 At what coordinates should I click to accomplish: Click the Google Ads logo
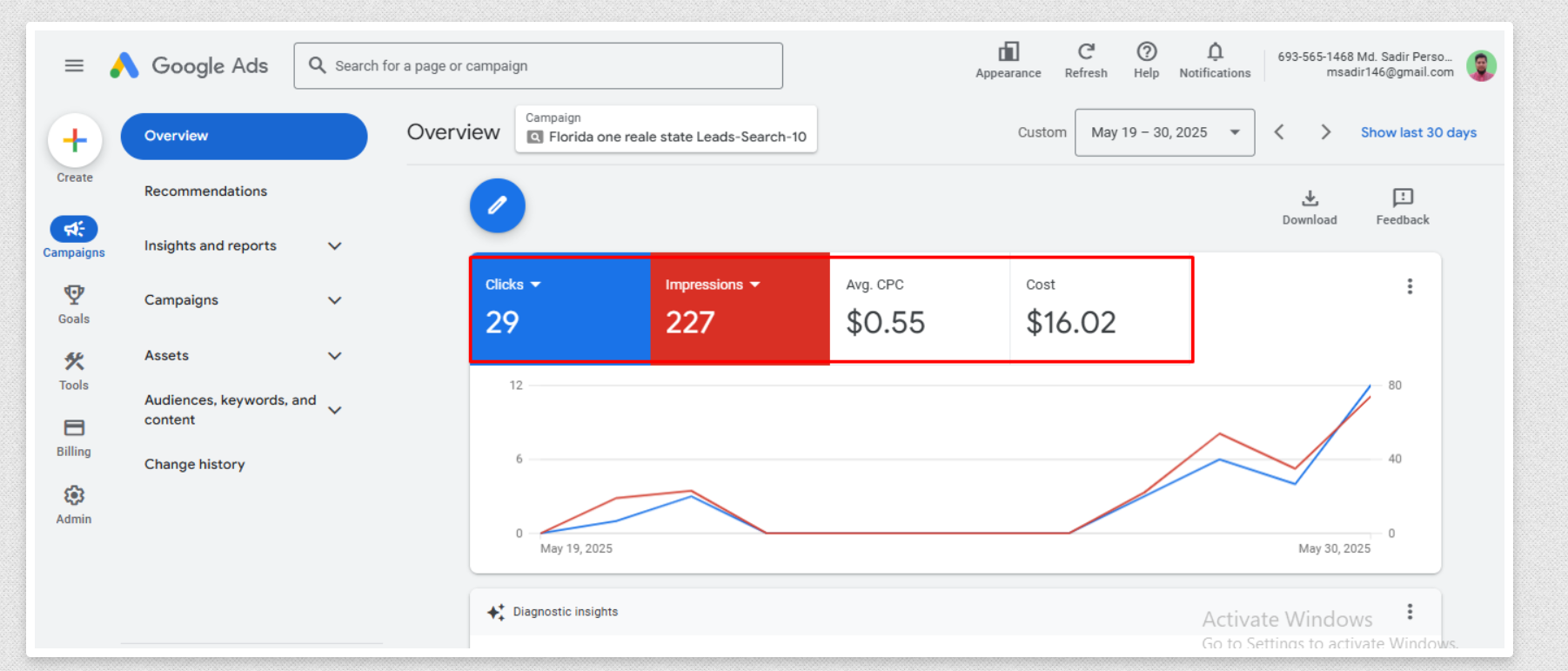189,66
